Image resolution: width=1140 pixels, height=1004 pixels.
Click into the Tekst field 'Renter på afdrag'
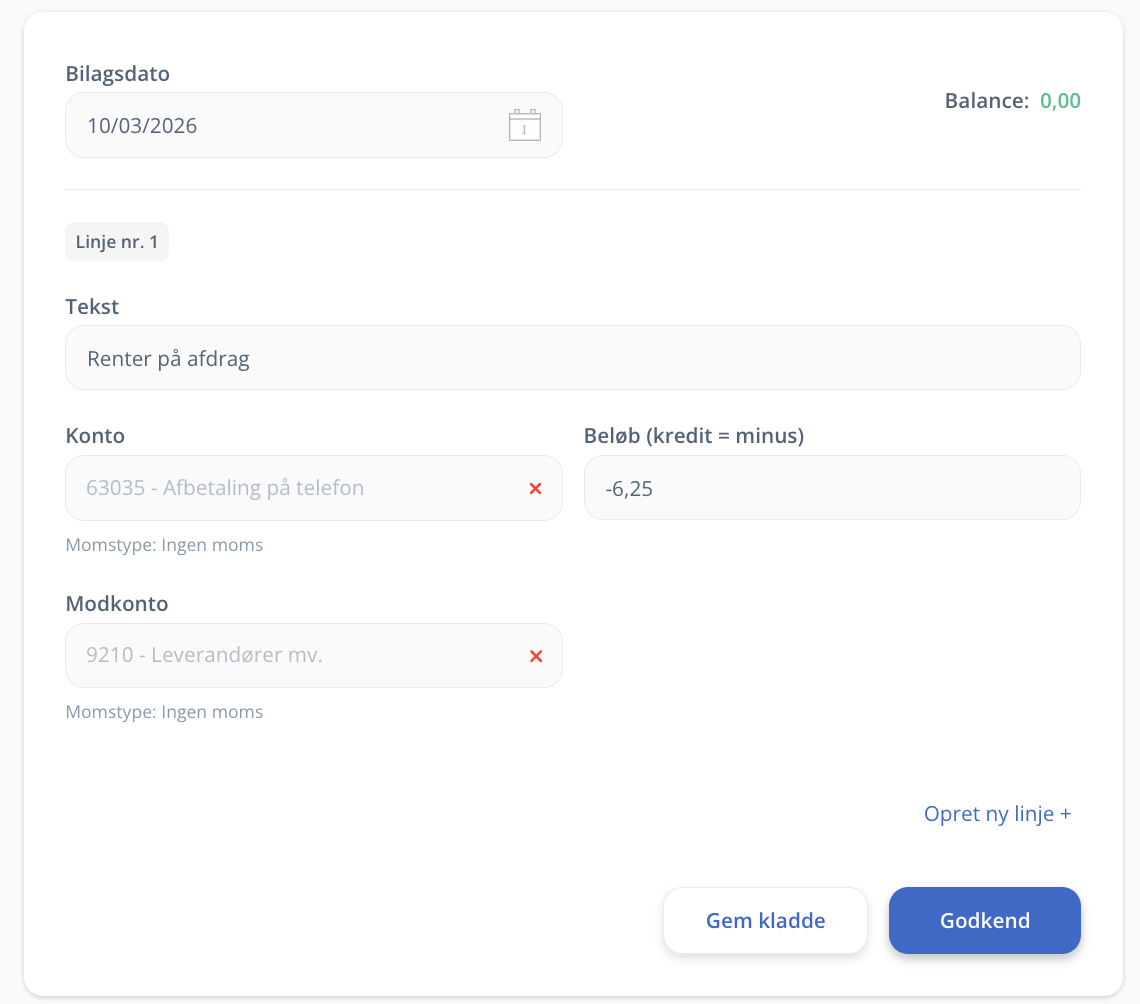(572, 358)
